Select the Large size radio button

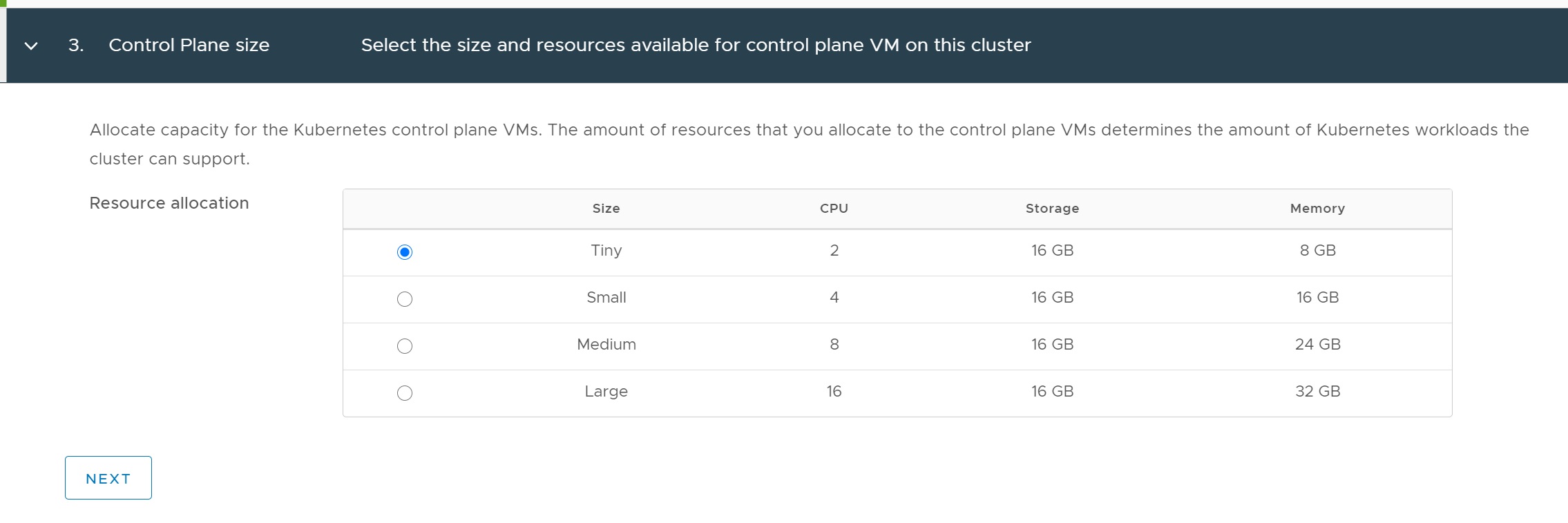tap(405, 393)
